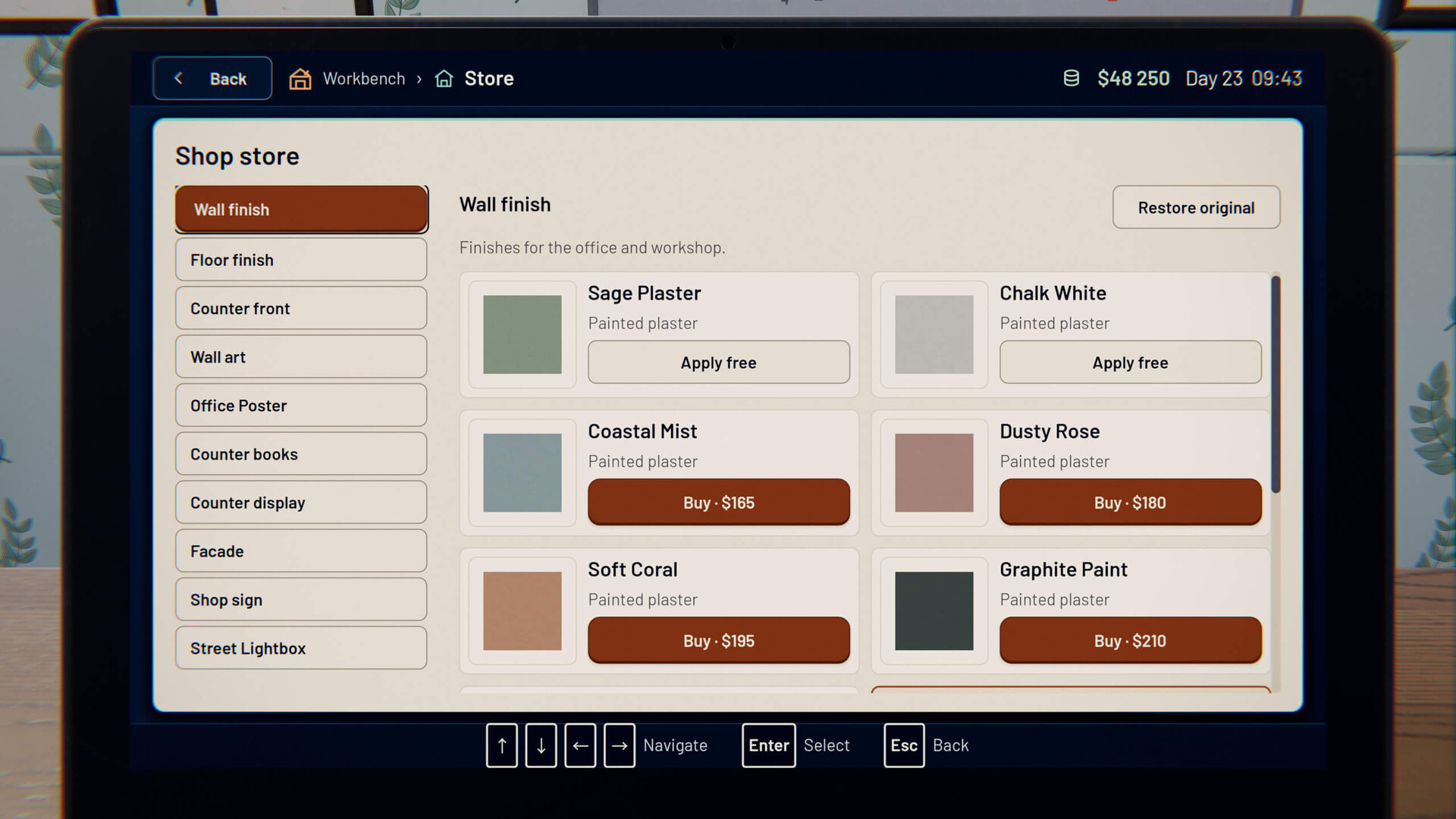Click Restore original button
The image size is (1456, 819).
coord(1196,208)
